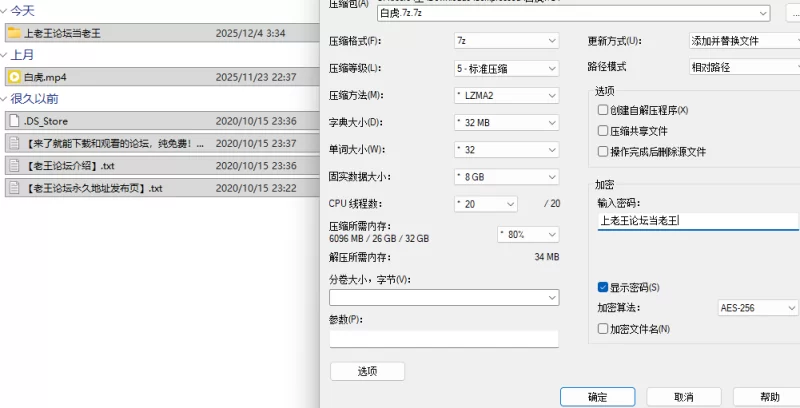Toggle 操作完成后删除源文件 checkbox
The image size is (800, 408).
[603, 151]
